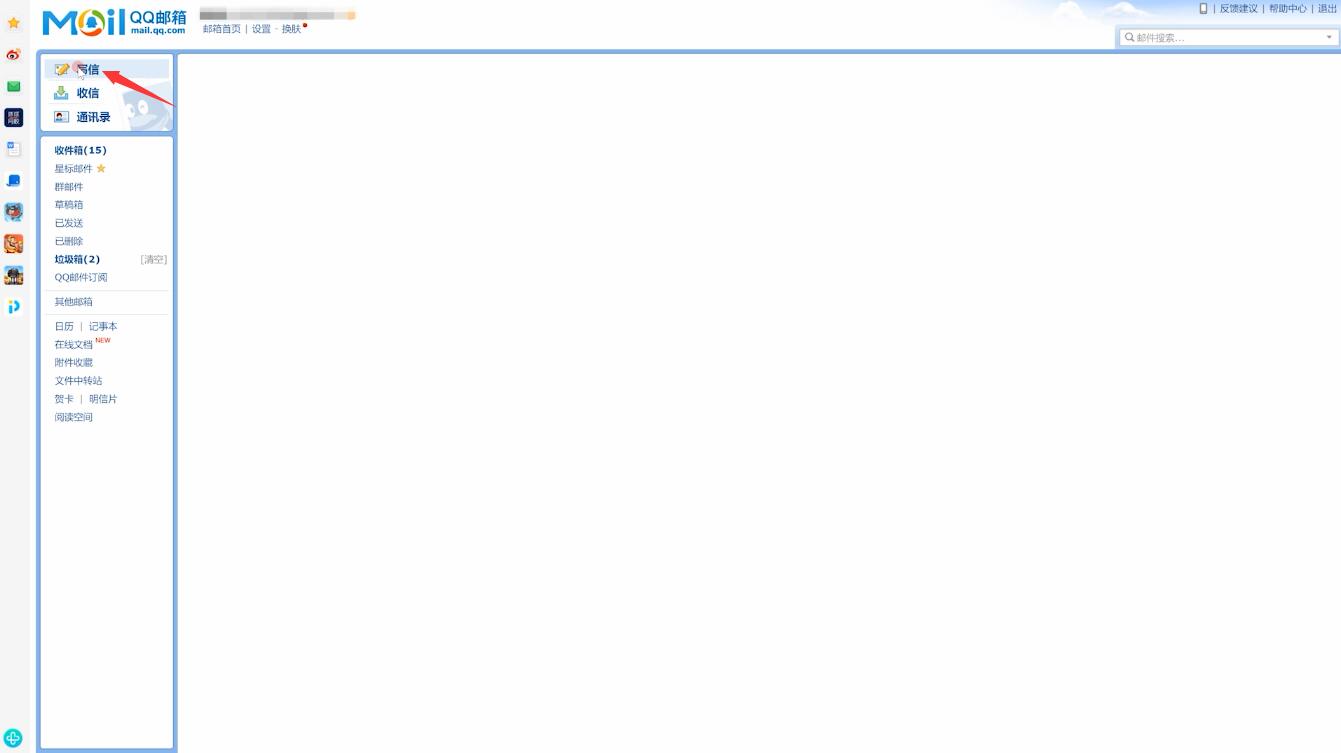This screenshot has height=753, width=1341.
Task: Open 设置 settings link in header
Action: click(261, 29)
